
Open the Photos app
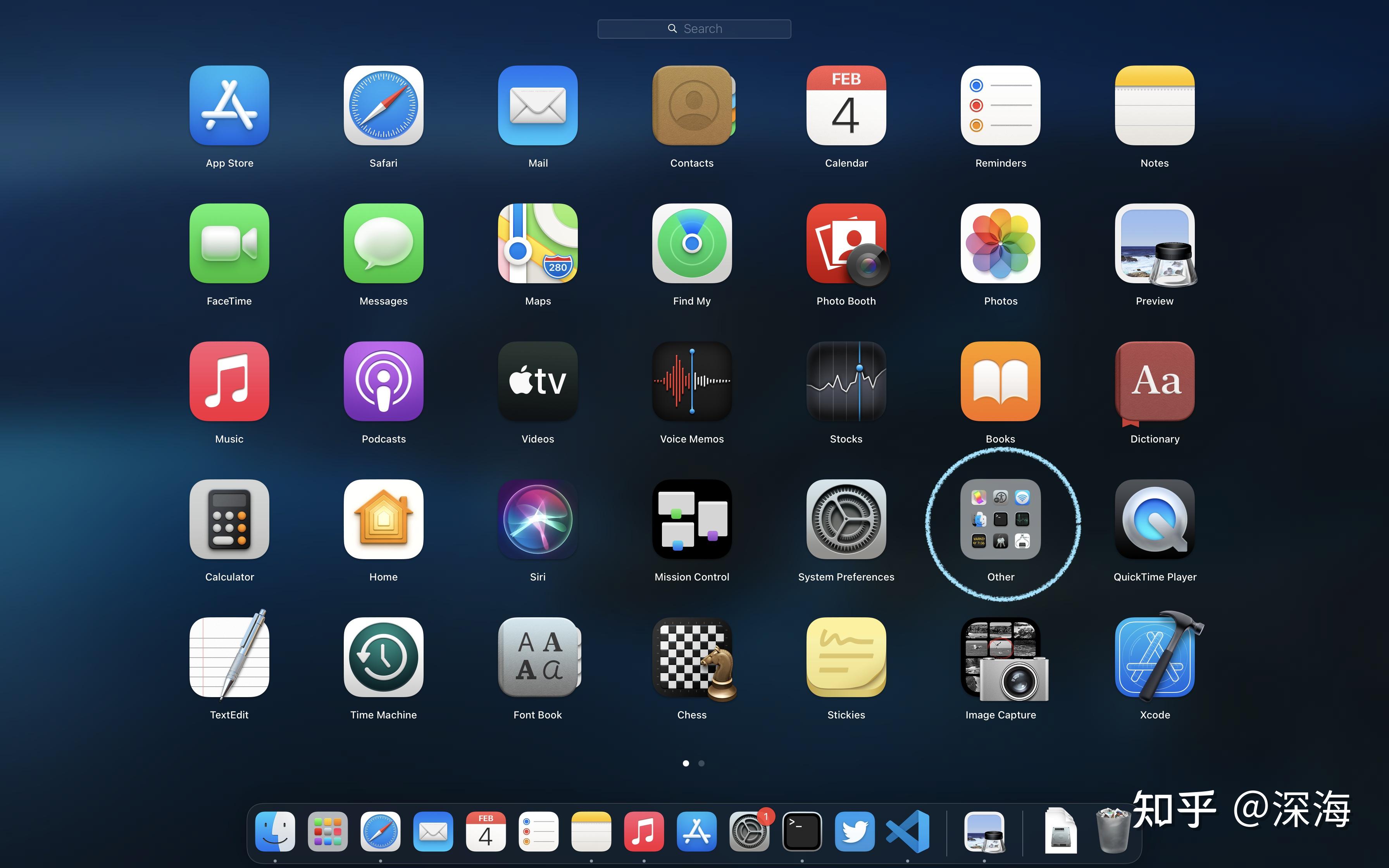(1000, 243)
